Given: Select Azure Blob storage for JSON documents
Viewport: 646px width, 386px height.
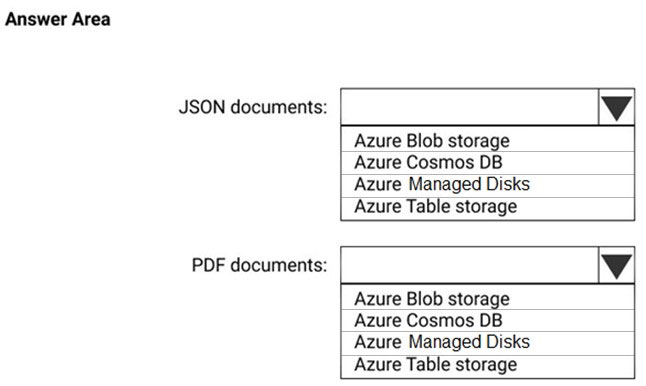Looking at the screenshot, I should (487, 140).
